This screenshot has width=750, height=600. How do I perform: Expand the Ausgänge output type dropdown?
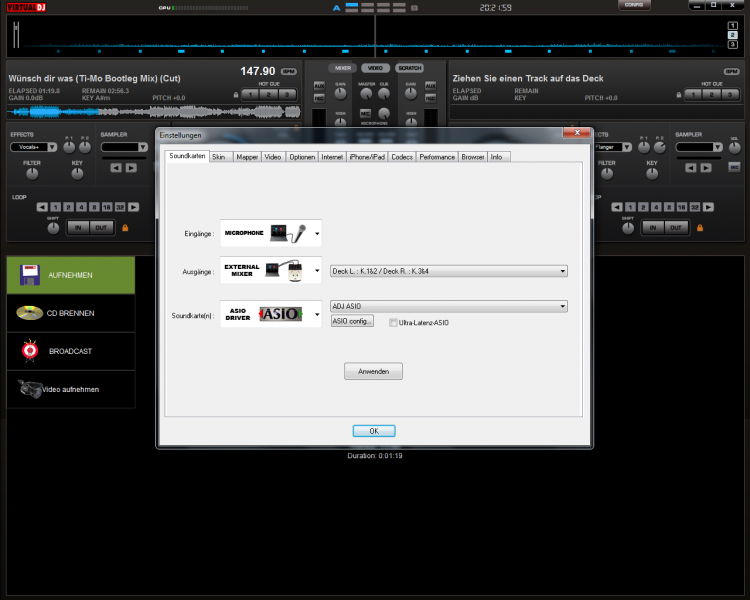click(317, 271)
